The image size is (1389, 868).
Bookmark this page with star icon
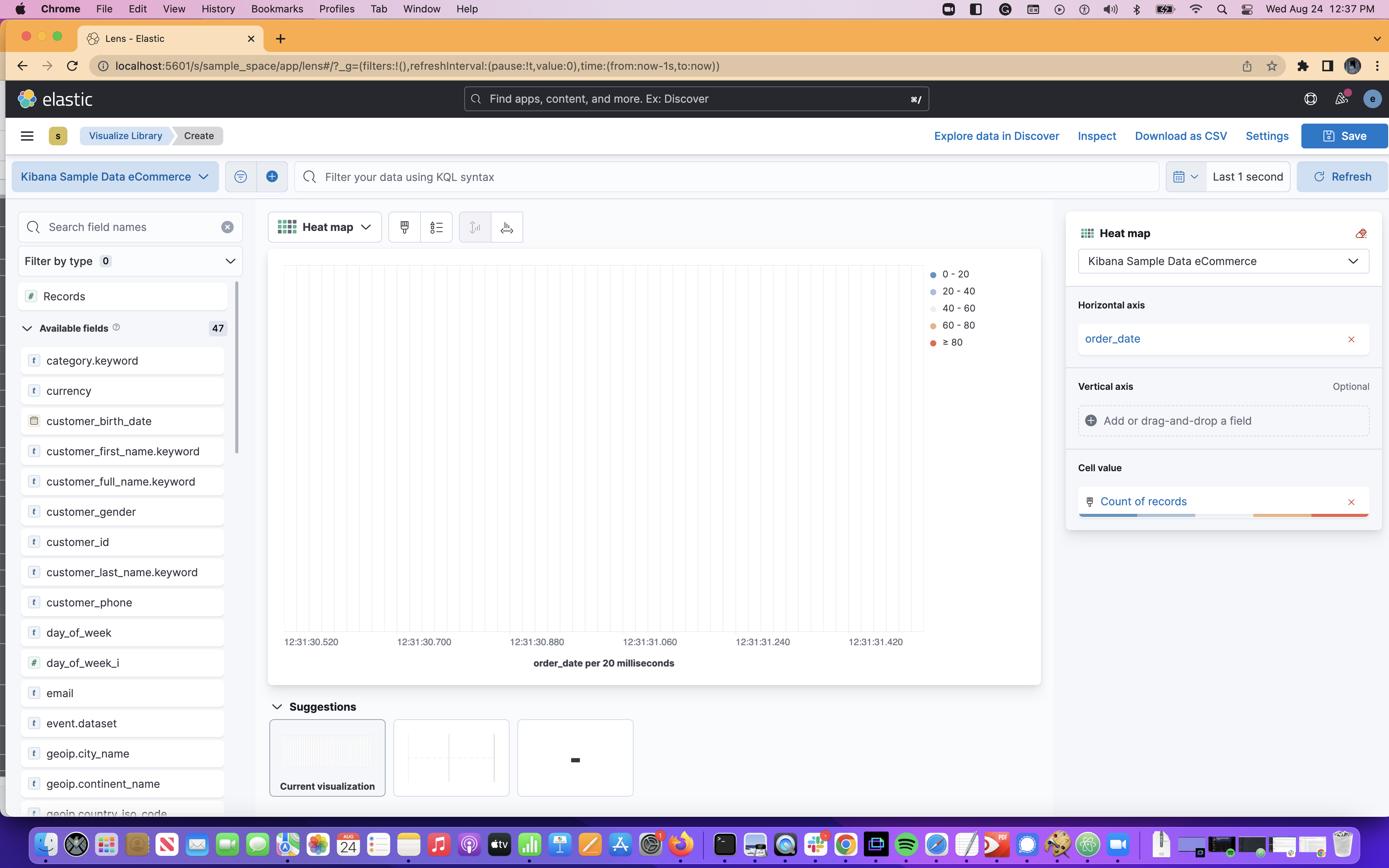click(x=1272, y=66)
